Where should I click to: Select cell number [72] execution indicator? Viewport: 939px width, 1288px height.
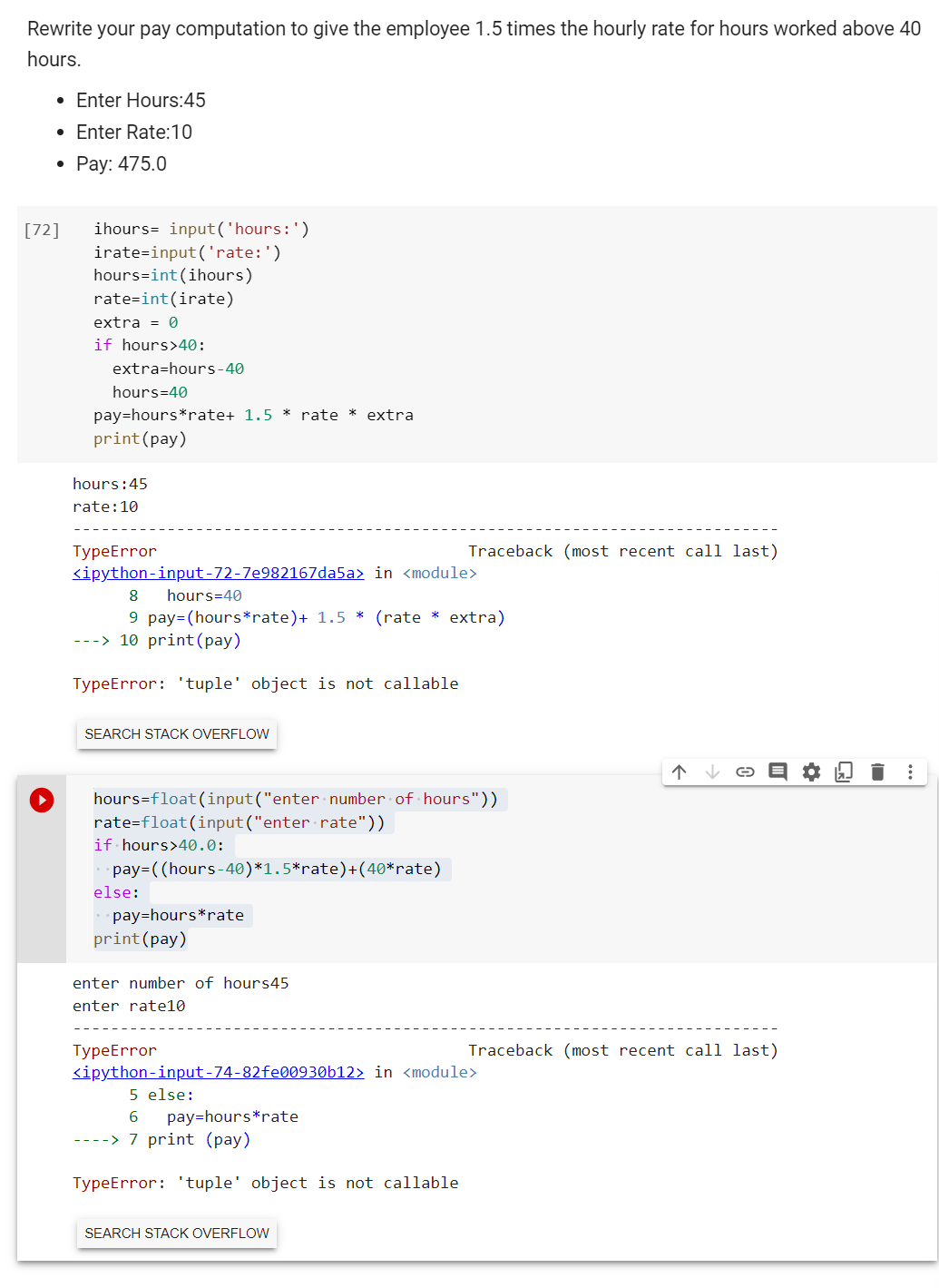click(x=42, y=230)
